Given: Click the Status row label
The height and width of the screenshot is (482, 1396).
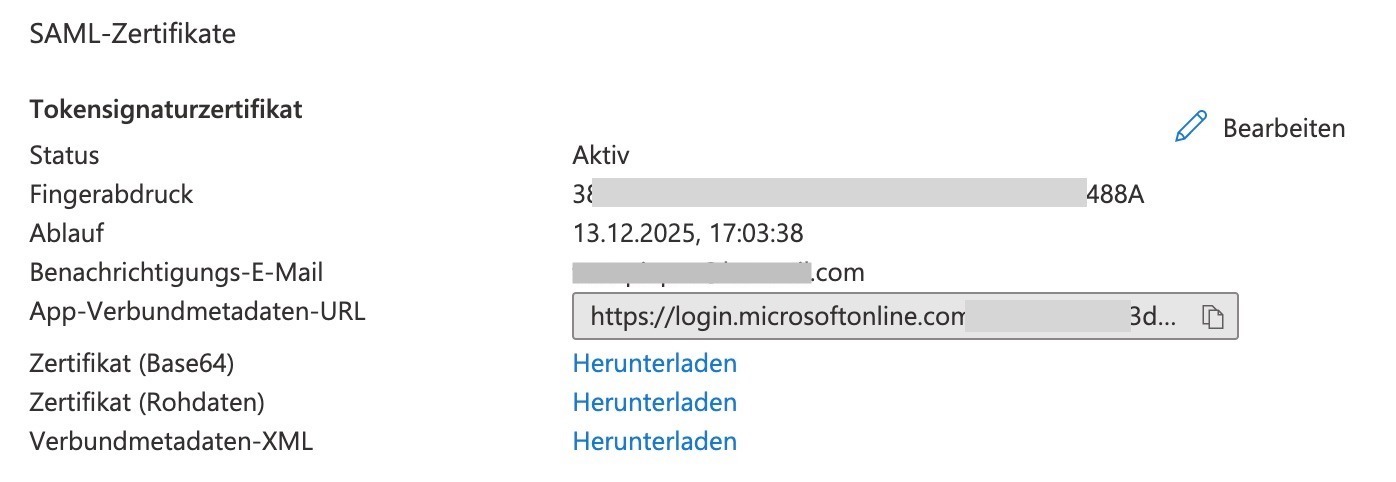Looking at the screenshot, I should click(x=65, y=155).
